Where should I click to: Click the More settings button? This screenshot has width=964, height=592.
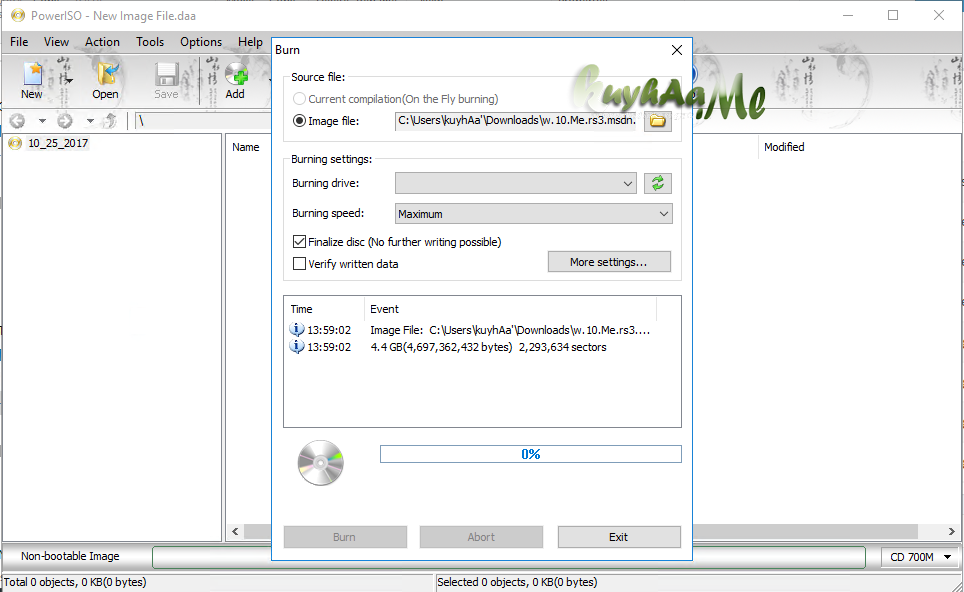pyautogui.click(x=609, y=262)
